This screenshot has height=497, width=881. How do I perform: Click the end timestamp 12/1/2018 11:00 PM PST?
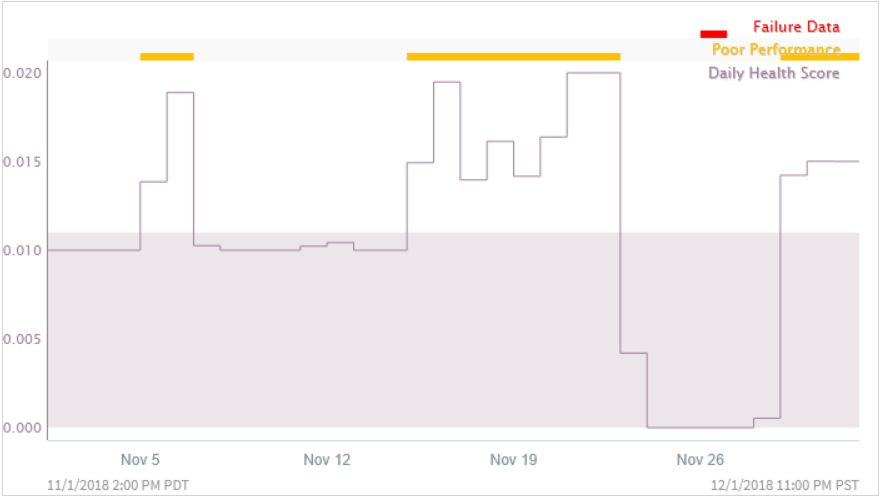[784, 485]
